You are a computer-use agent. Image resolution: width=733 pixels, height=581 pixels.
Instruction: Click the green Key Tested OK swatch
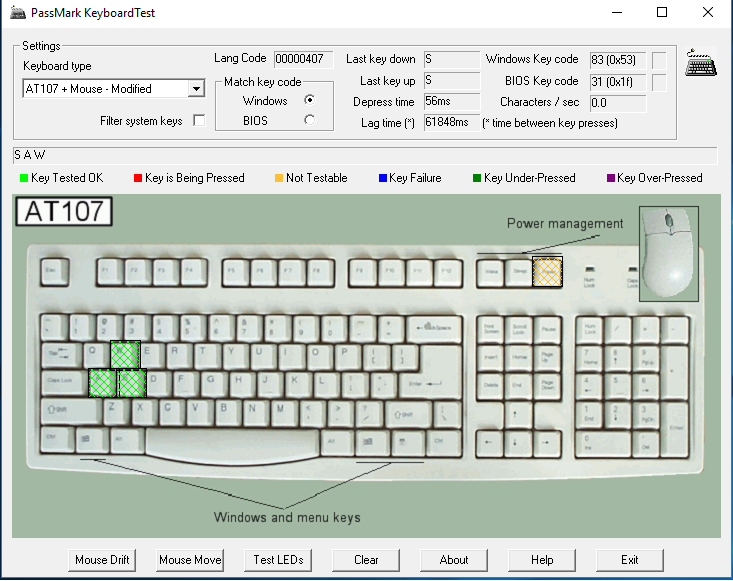[x=24, y=178]
